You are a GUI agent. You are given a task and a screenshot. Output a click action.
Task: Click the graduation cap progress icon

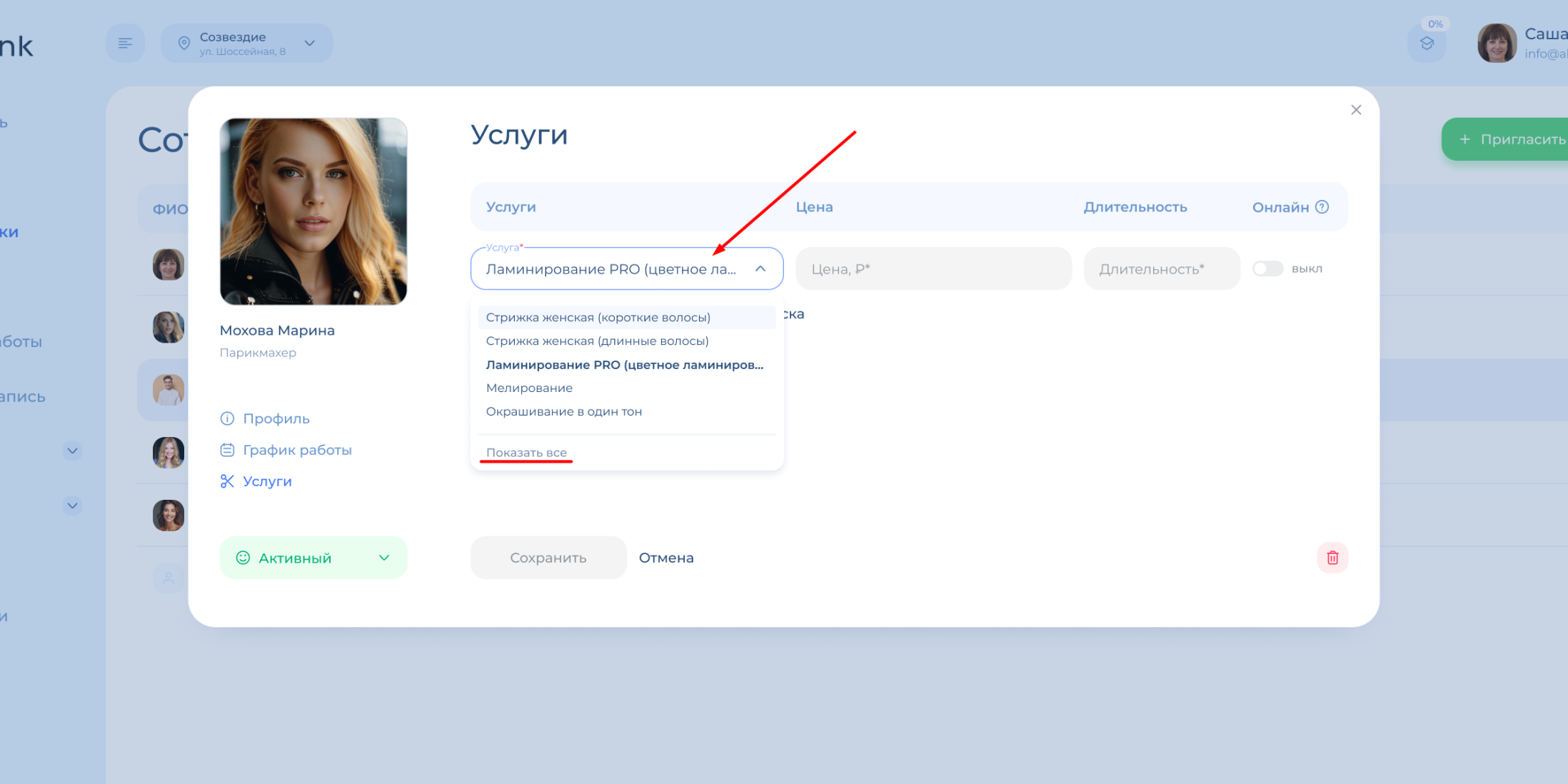point(1427,44)
